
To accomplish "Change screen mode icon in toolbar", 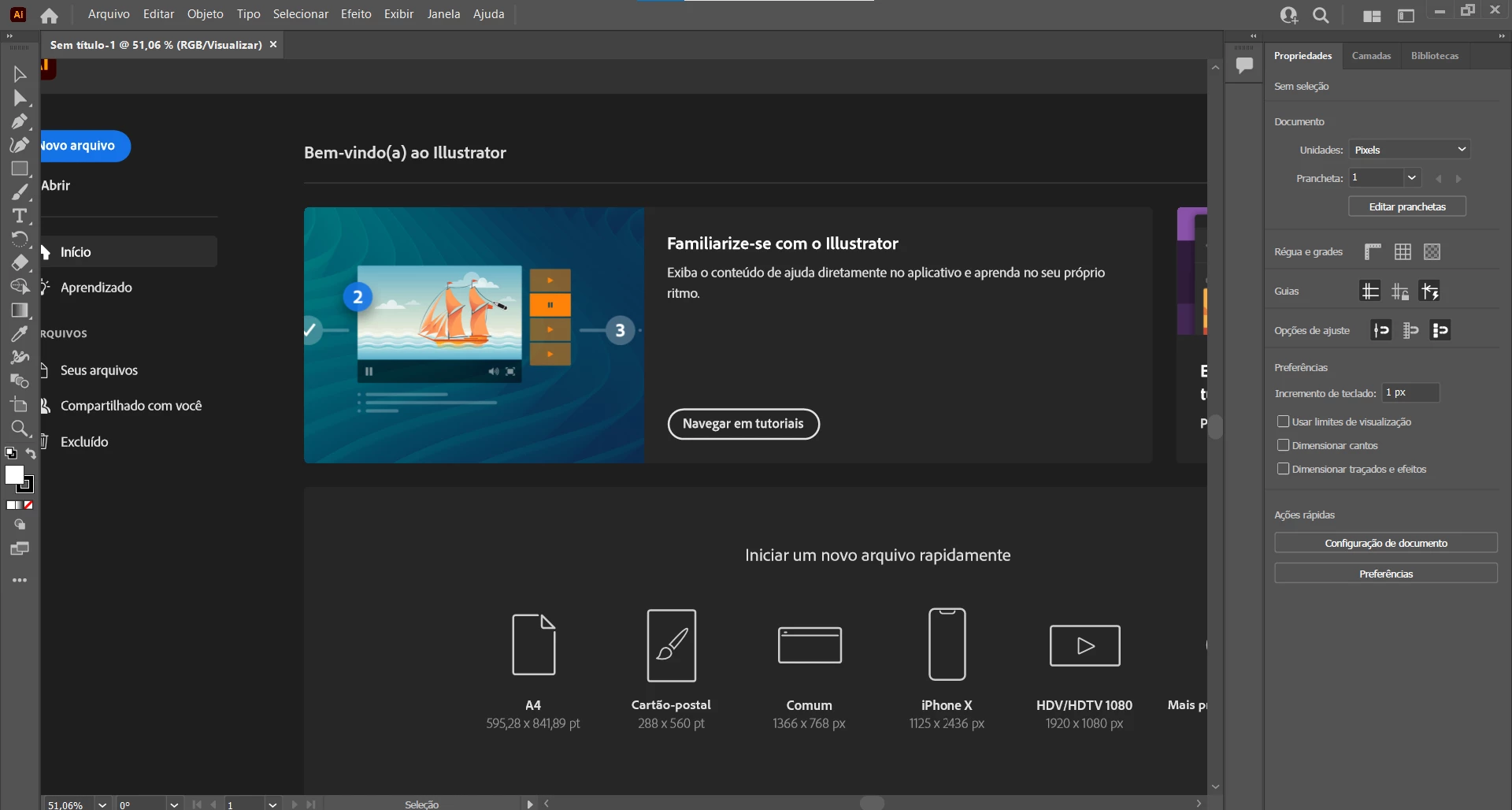I will (20, 549).
